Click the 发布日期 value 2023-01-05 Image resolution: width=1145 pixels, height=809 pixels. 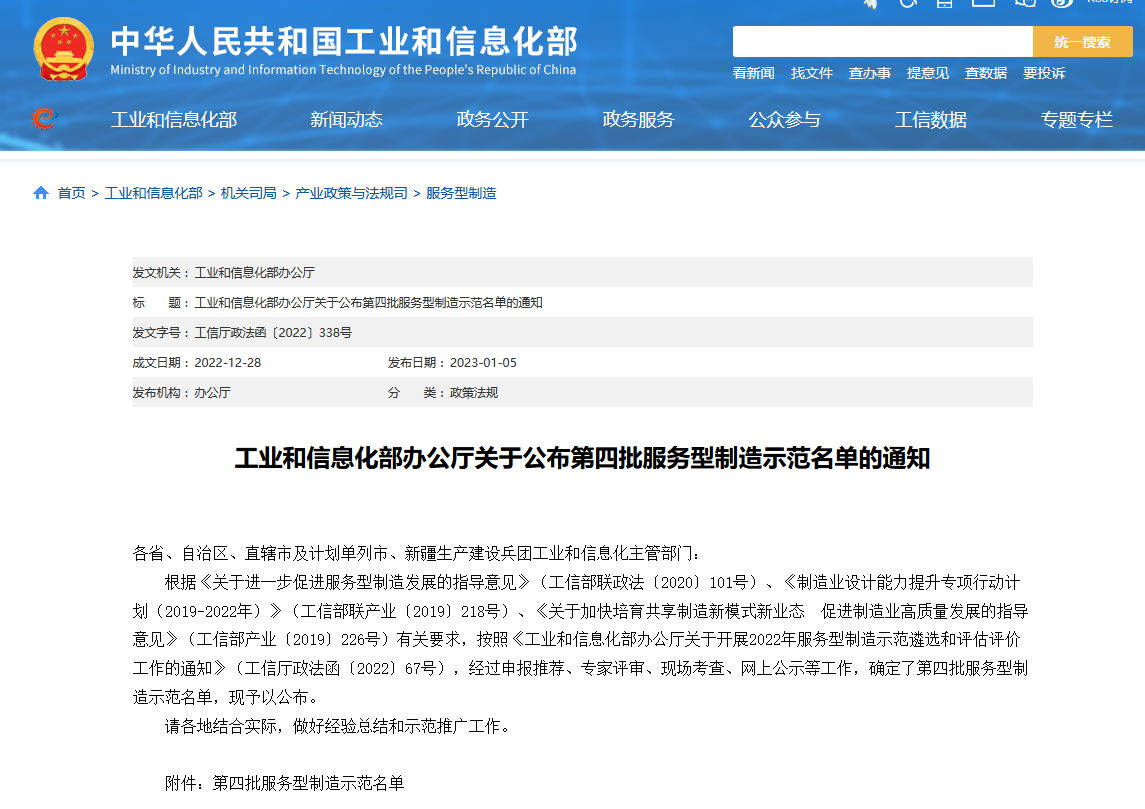tap(483, 362)
